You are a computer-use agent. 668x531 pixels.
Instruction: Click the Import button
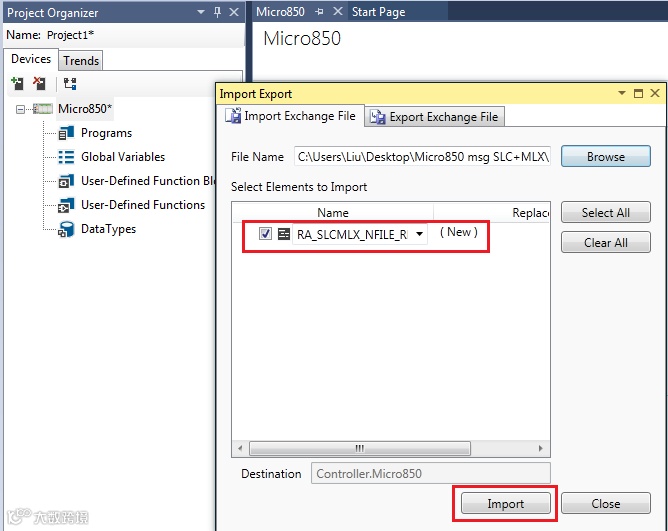pyautogui.click(x=506, y=504)
